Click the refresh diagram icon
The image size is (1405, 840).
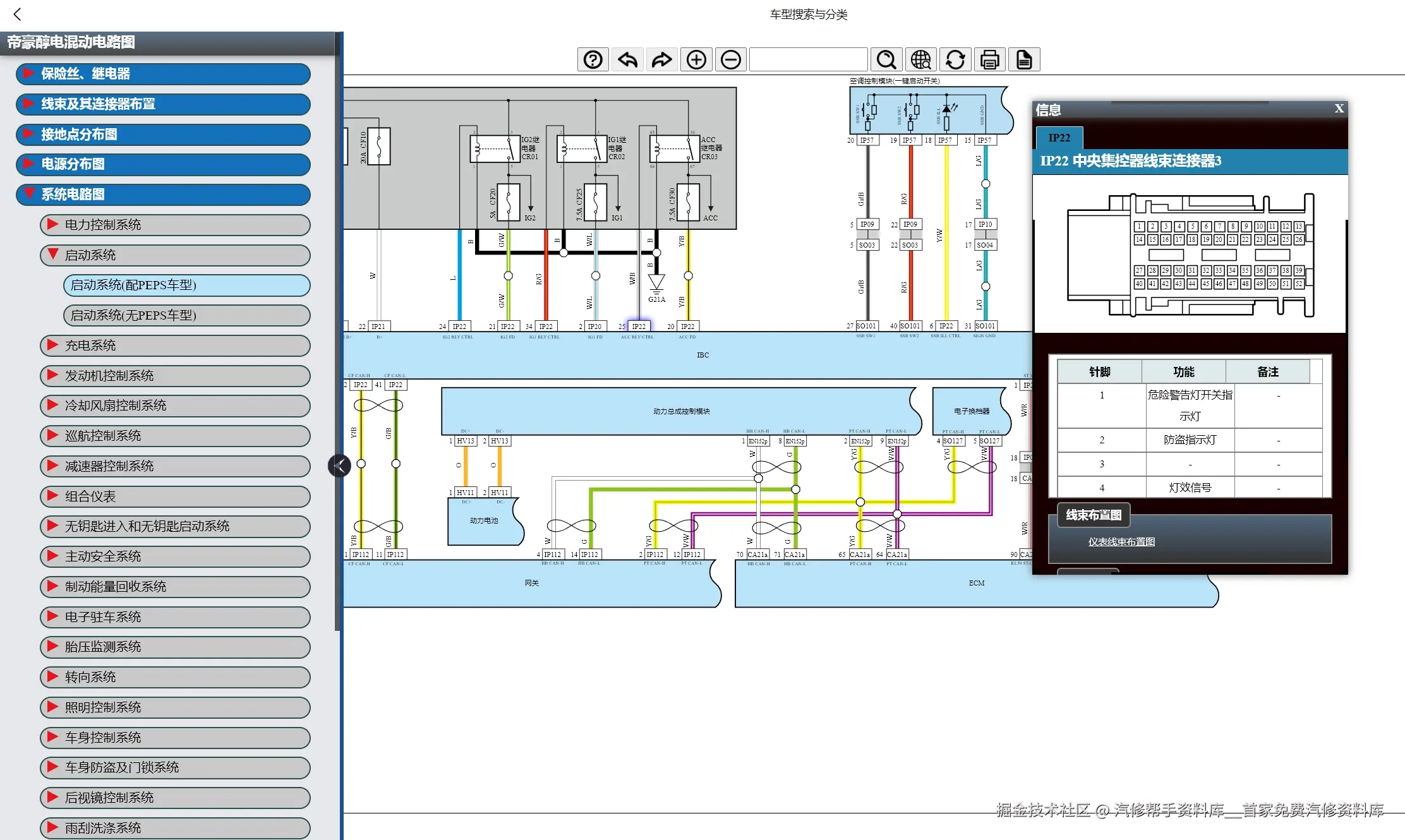tap(955, 60)
